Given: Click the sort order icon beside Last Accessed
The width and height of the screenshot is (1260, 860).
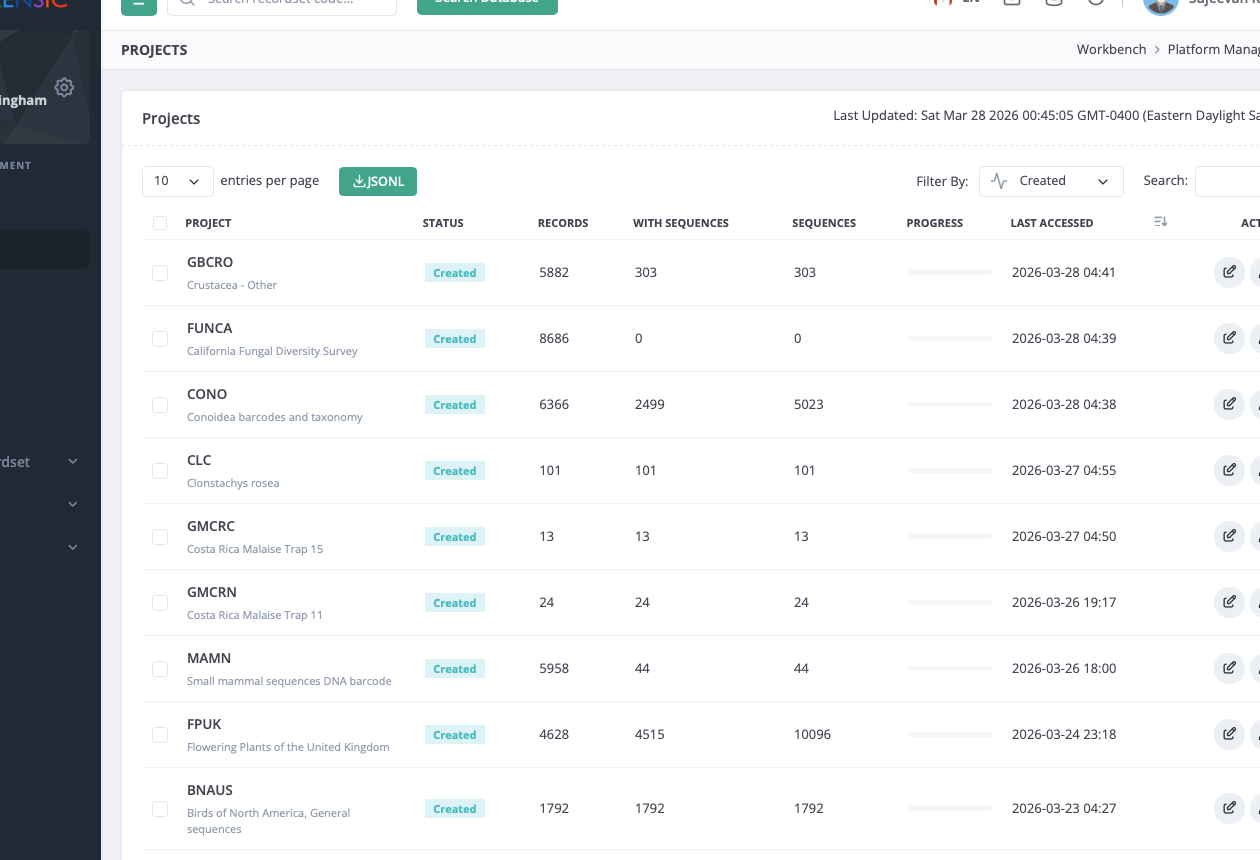Looking at the screenshot, I should coord(1160,222).
